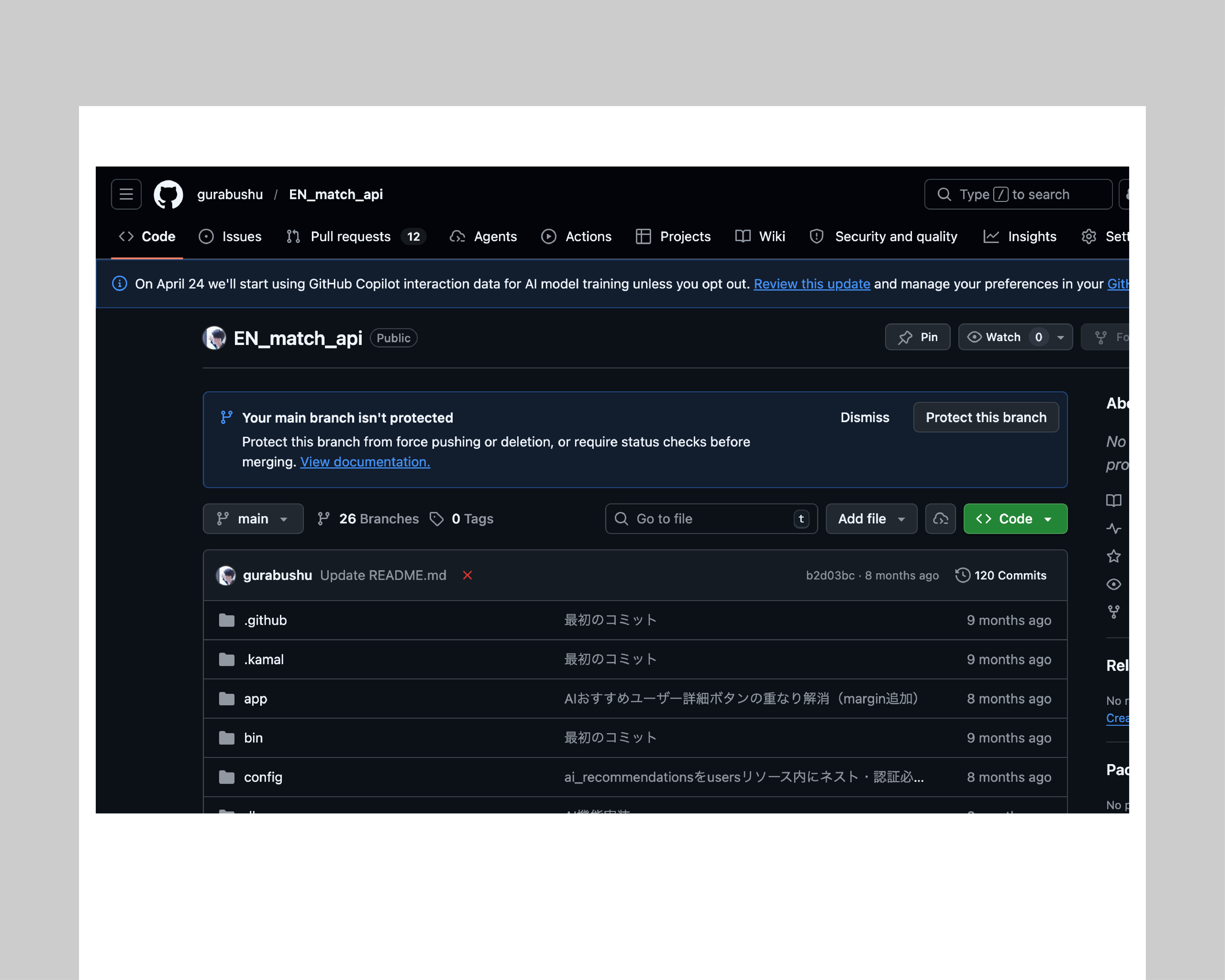Open the hamburger navigation menu

[x=126, y=194]
